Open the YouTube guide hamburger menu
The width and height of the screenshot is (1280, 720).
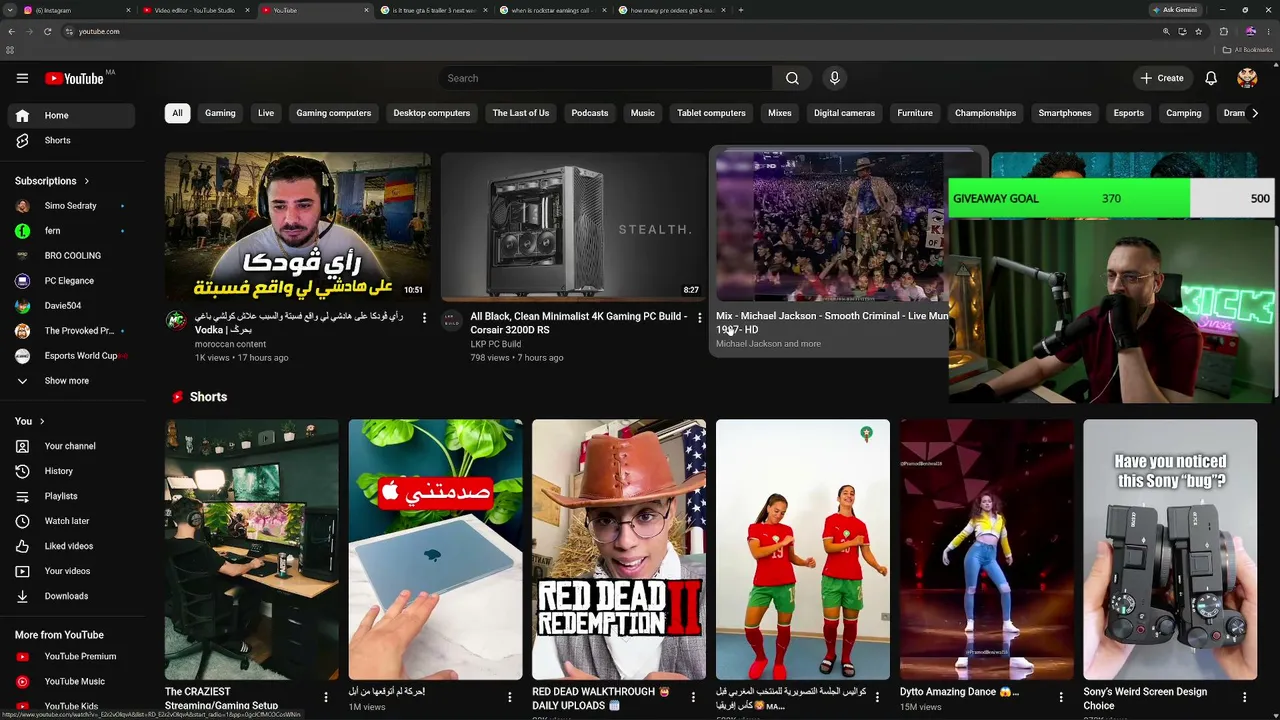tap(22, 78)
